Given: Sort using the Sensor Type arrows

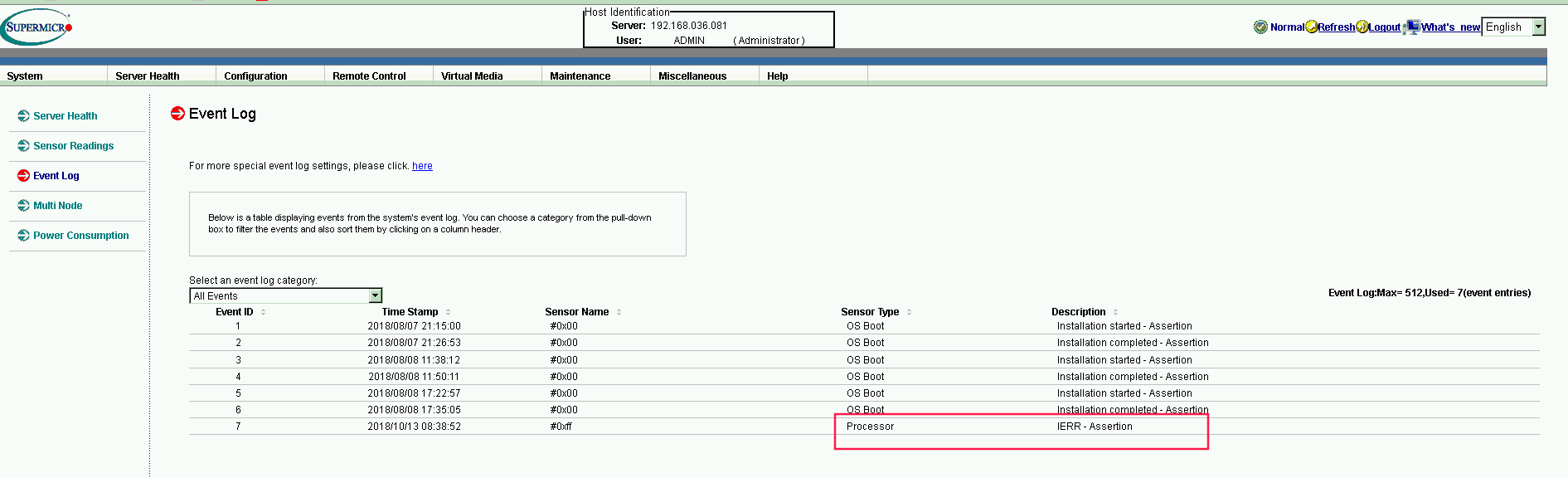Looking at the screenshot, I should (909, 312).
